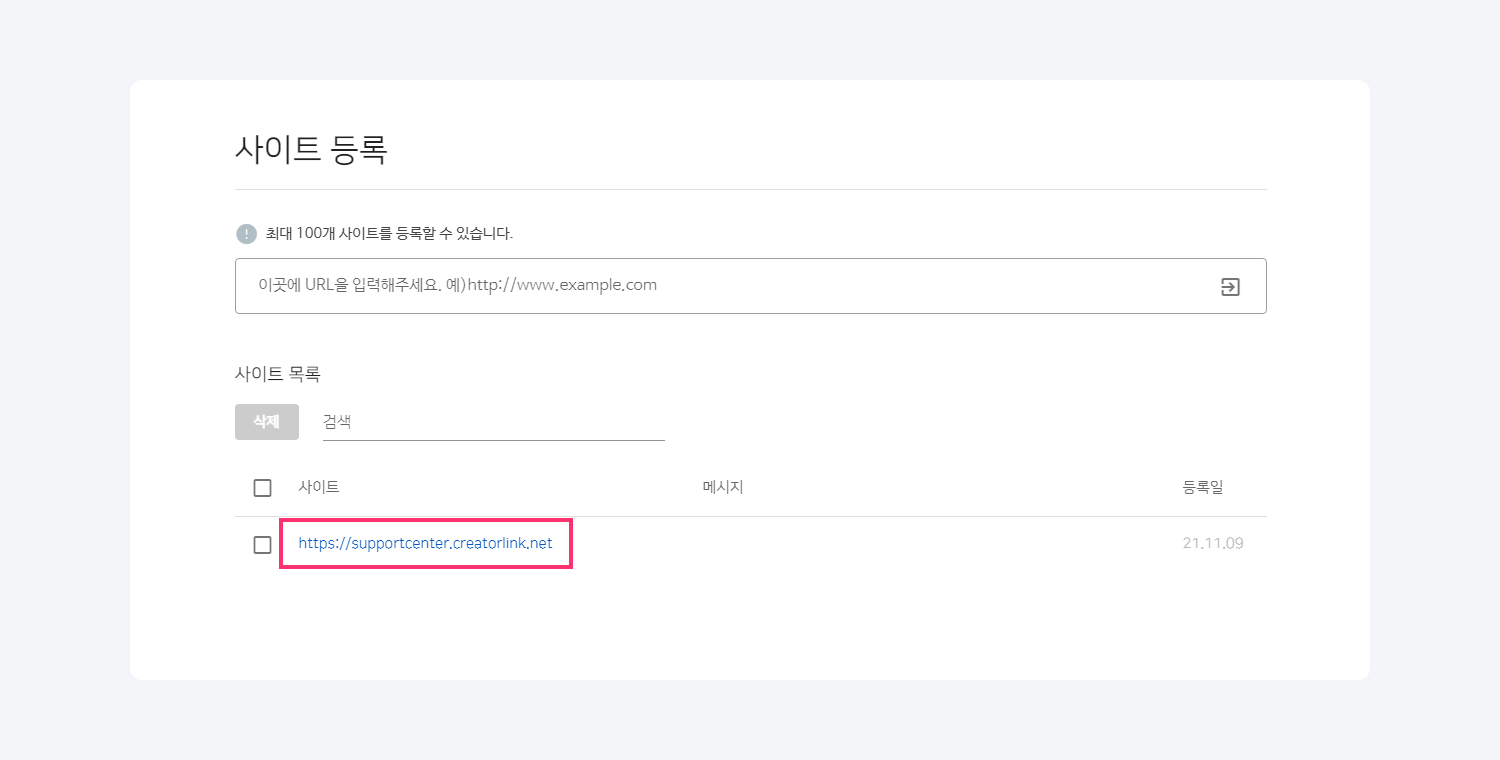This screenshot has width=1500, height=760.
Task: Open the supportcenter.creatorlink.net site link
Action: point(425,544)
